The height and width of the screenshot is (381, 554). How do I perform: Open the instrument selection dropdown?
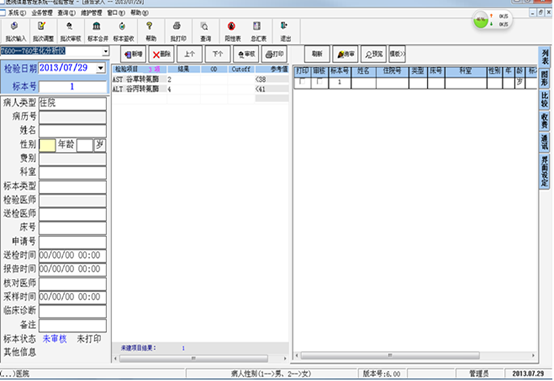point(106,51)
